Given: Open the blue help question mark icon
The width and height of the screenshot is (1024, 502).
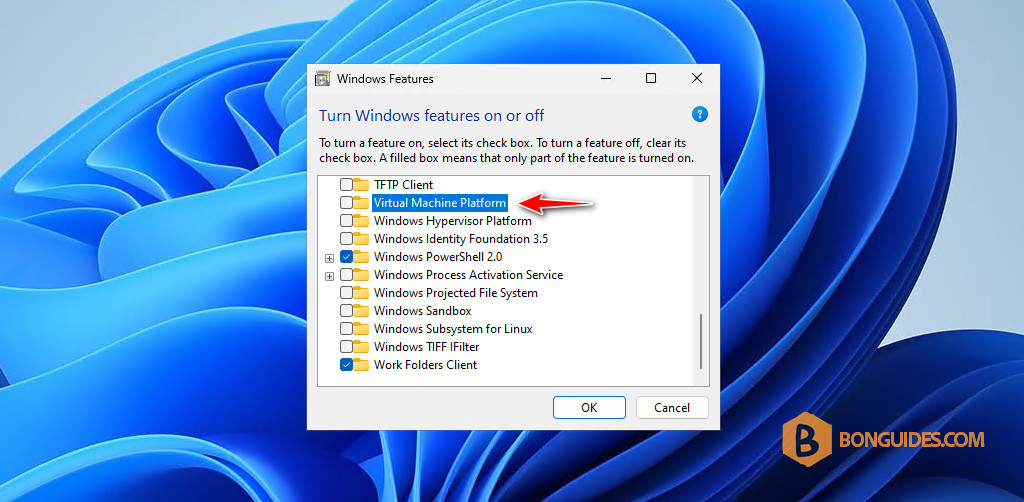Looking at the screenshot, I should pos(699,115).
